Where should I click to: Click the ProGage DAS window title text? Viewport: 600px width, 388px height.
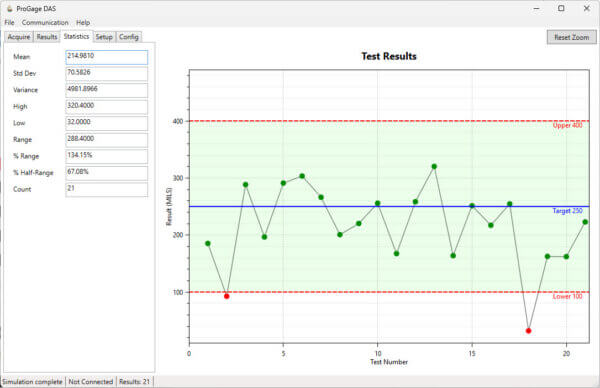click(x=36, y=8)
